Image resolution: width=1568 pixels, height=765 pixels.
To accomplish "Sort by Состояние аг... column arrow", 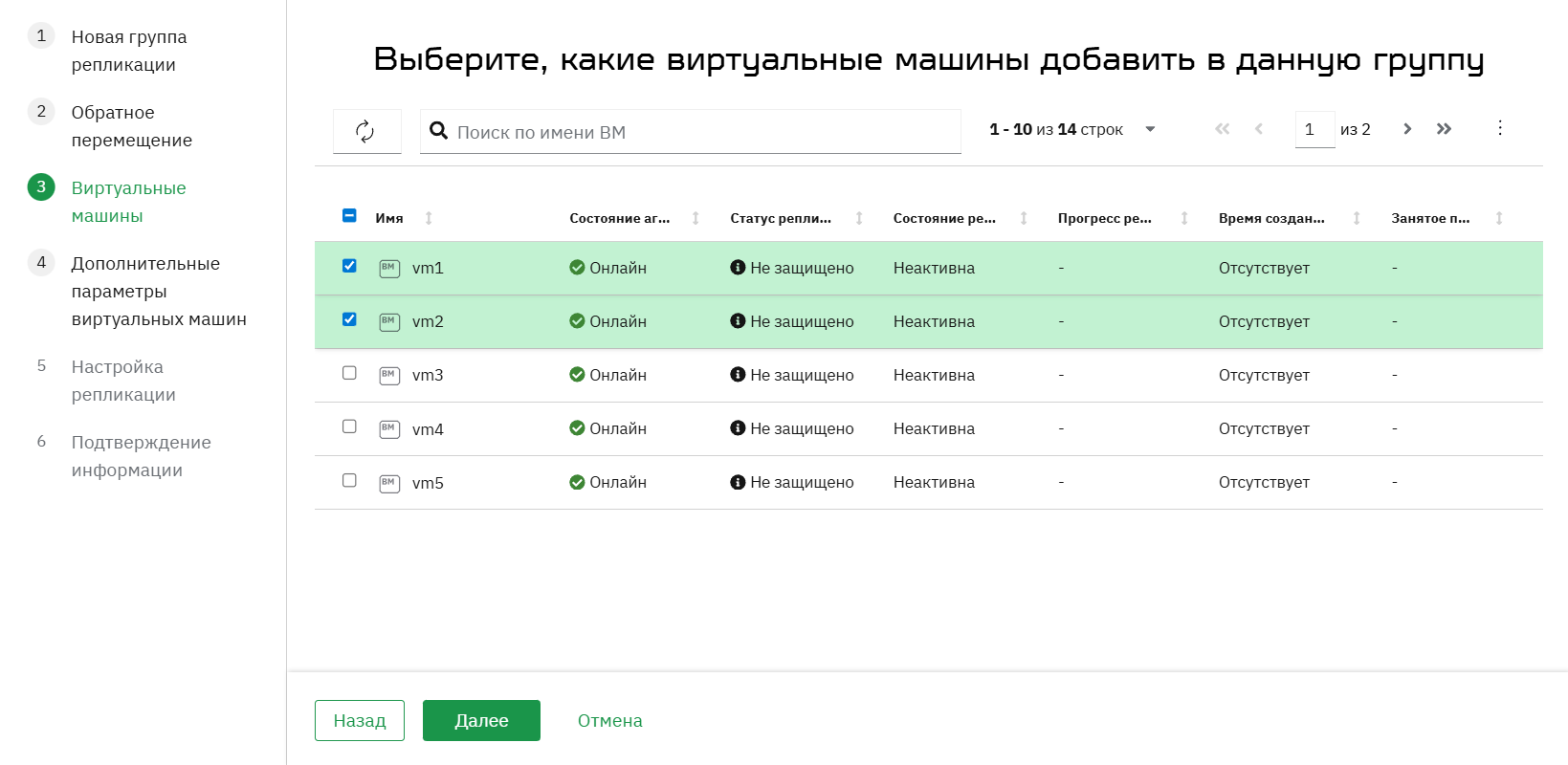I will coord(696,218).
